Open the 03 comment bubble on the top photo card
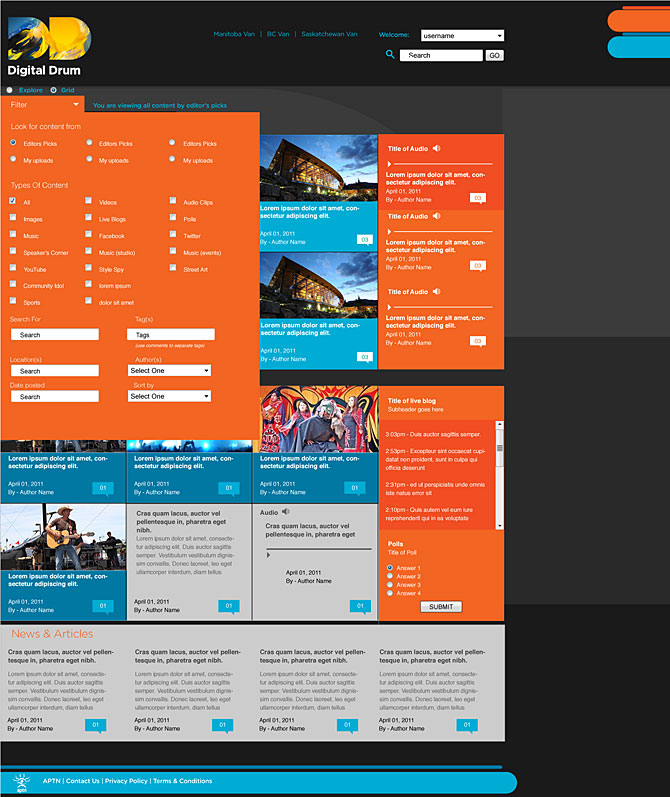Image resolution: width=670 pixels, height=797 pixels. (x=364, y=239)
